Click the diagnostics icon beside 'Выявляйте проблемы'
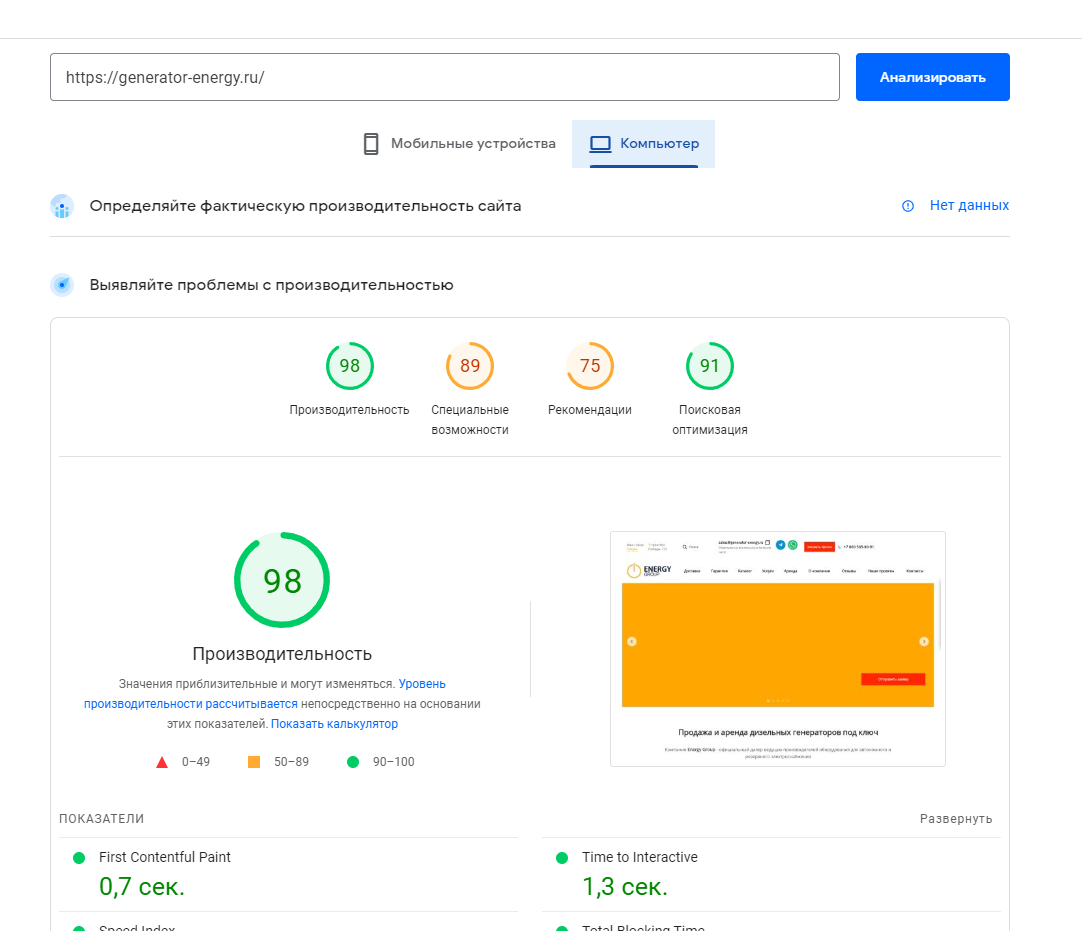Viewport: 1082px width, 931px height. [x=62, y=285]
